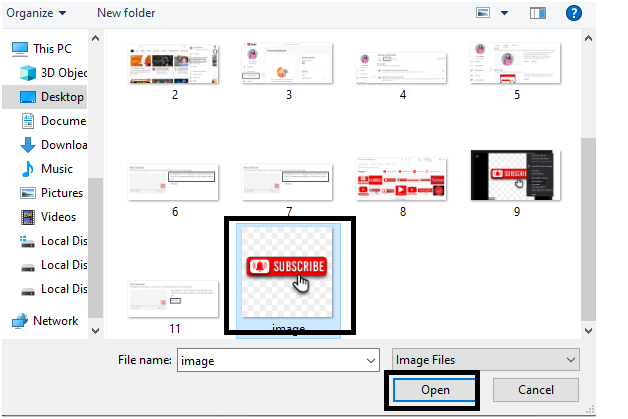The image size is (628, 419).
Task: Click in the File name field
Action: coord(278,361)
